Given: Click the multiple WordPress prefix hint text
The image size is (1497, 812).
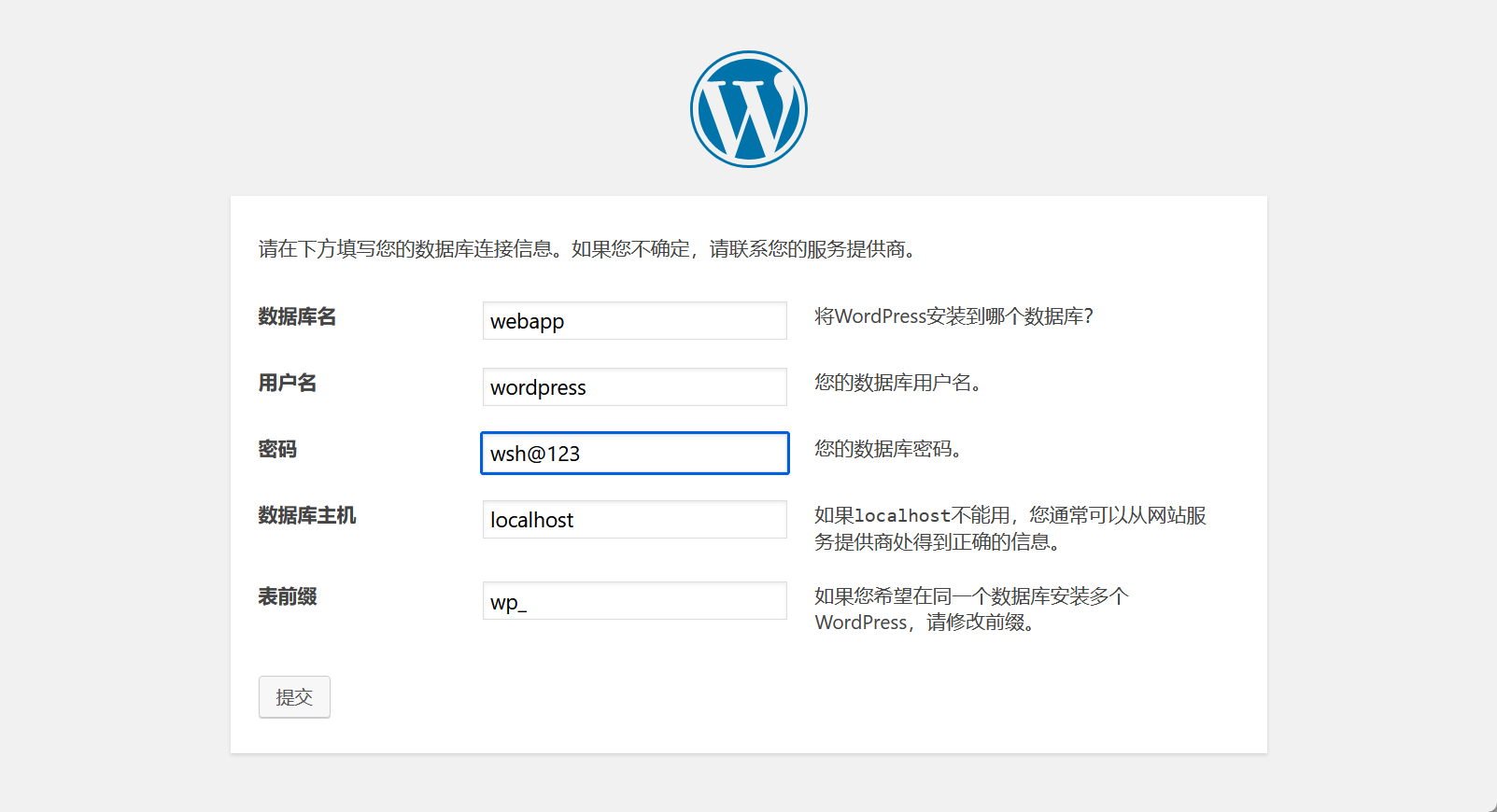Looking at the screenshot, I should (x=971, y=609).
